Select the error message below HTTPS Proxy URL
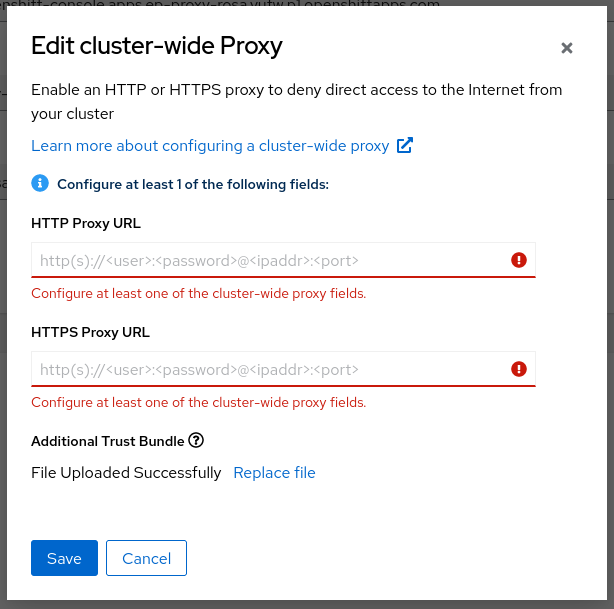This screenshot has width=614, height=609. click(199, 403)
